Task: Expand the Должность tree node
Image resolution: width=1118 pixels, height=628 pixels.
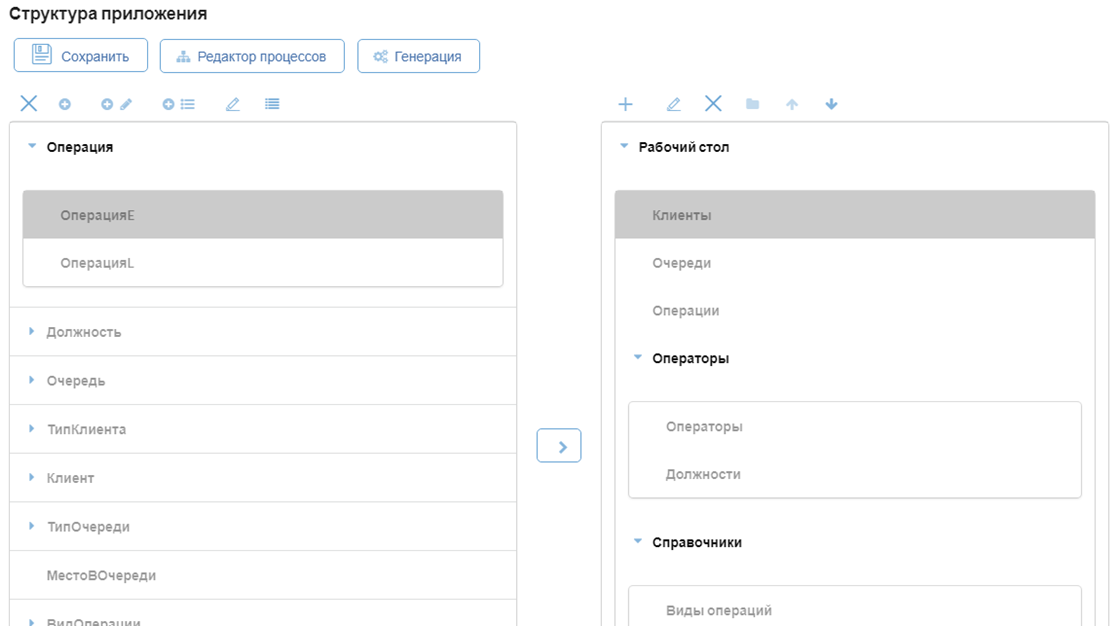Action: point(31,331)
